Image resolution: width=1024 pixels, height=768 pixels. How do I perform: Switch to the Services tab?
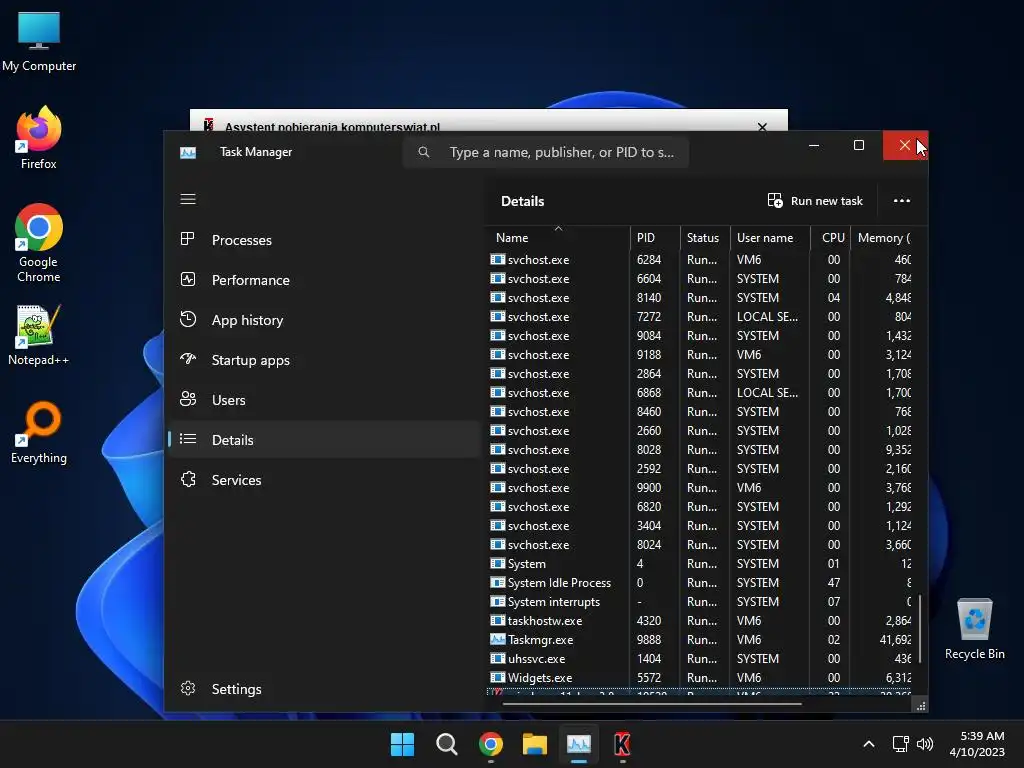325,480
